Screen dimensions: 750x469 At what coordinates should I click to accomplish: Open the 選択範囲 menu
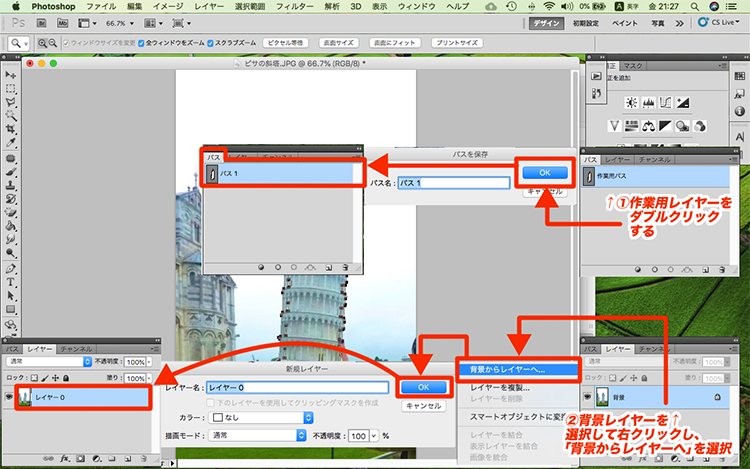click(x=250, y=6)
